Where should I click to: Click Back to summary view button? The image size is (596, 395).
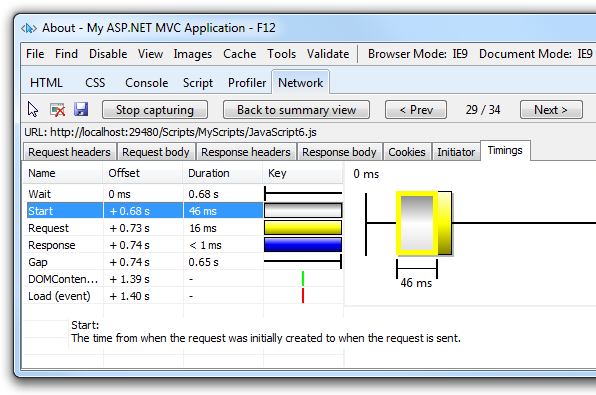click(x=296, y=110)
